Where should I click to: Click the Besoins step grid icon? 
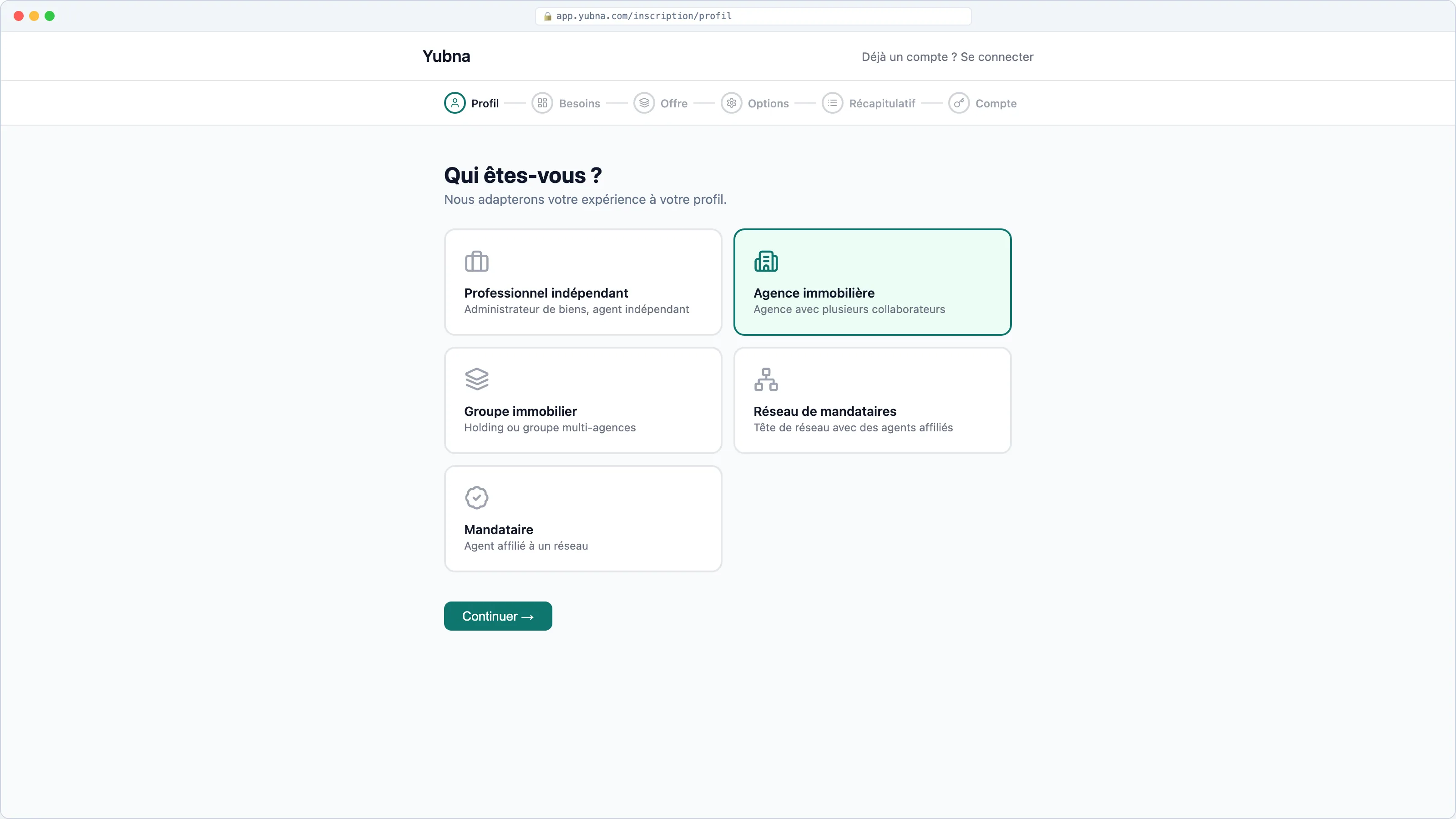(x=542, y=103)
